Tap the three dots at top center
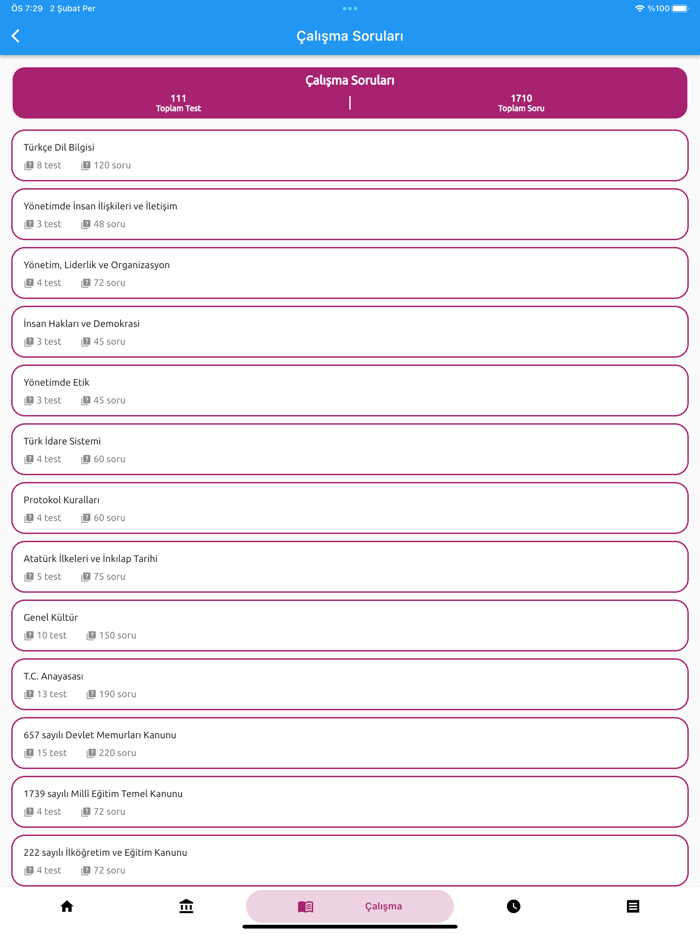 pyautogui.click(x=350, y=9)
